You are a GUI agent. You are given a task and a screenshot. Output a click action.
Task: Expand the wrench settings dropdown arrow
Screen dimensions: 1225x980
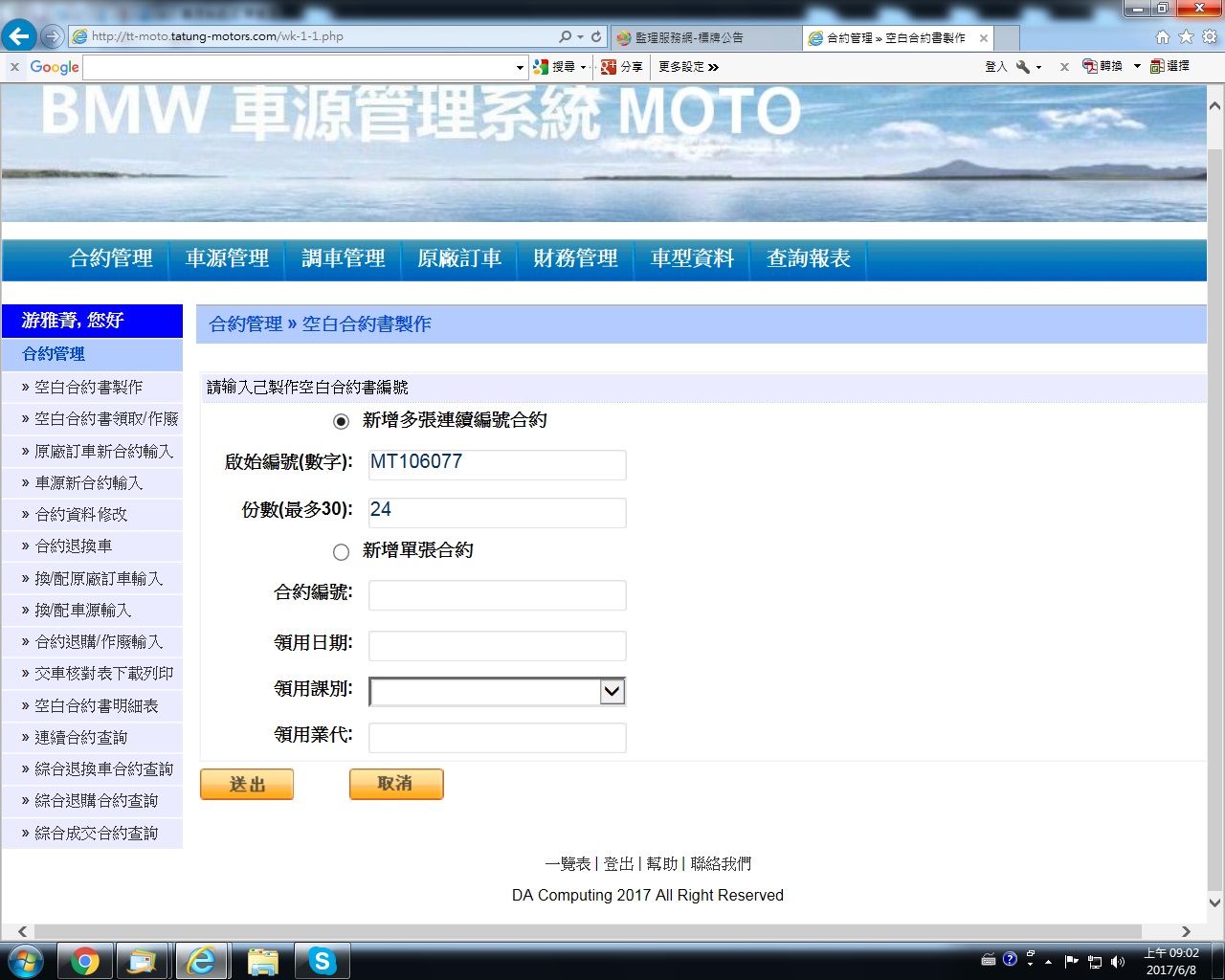(1038, 67)
